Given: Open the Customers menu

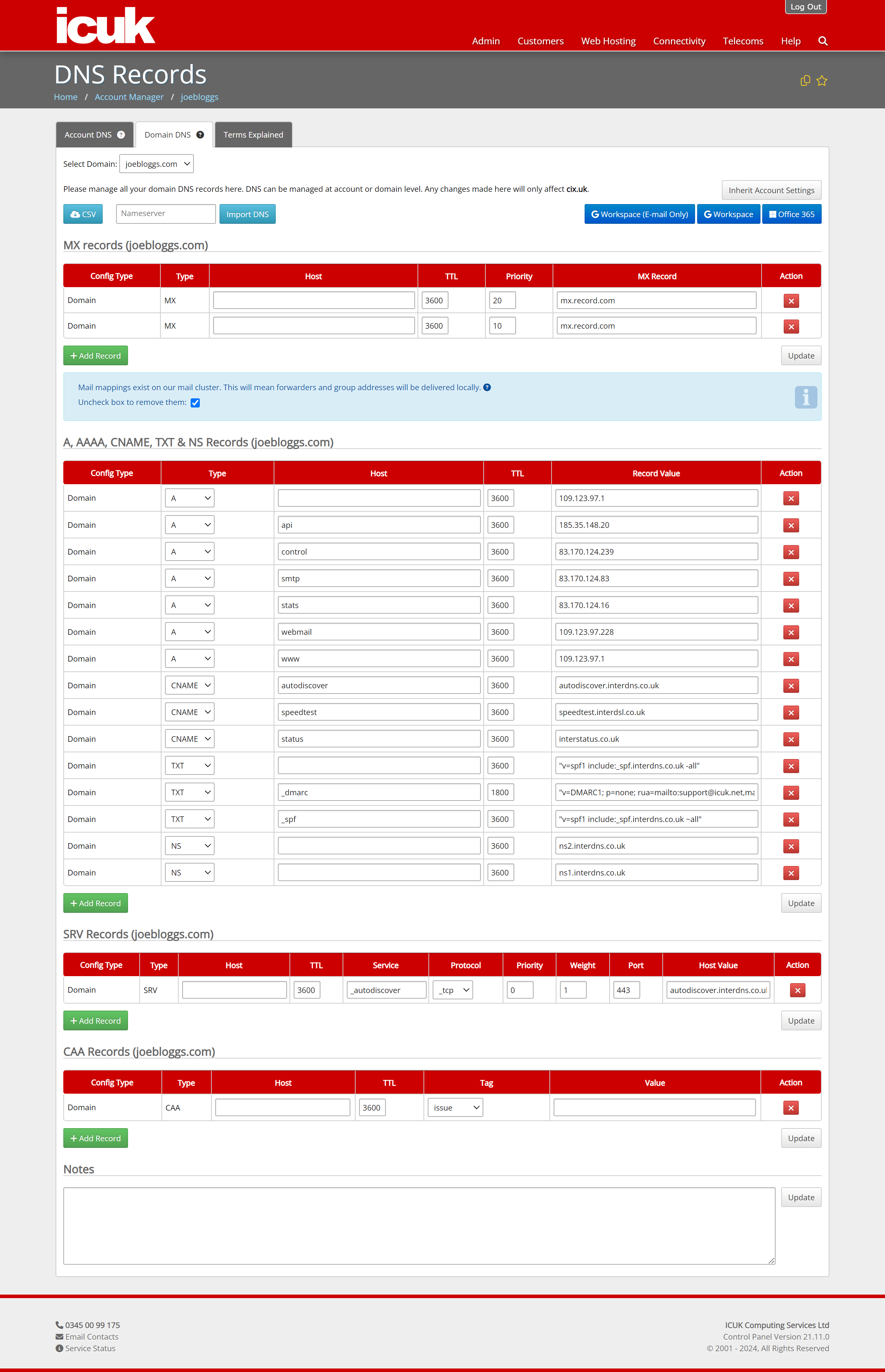Looking at the screenshot, I should tap(540, 41).
